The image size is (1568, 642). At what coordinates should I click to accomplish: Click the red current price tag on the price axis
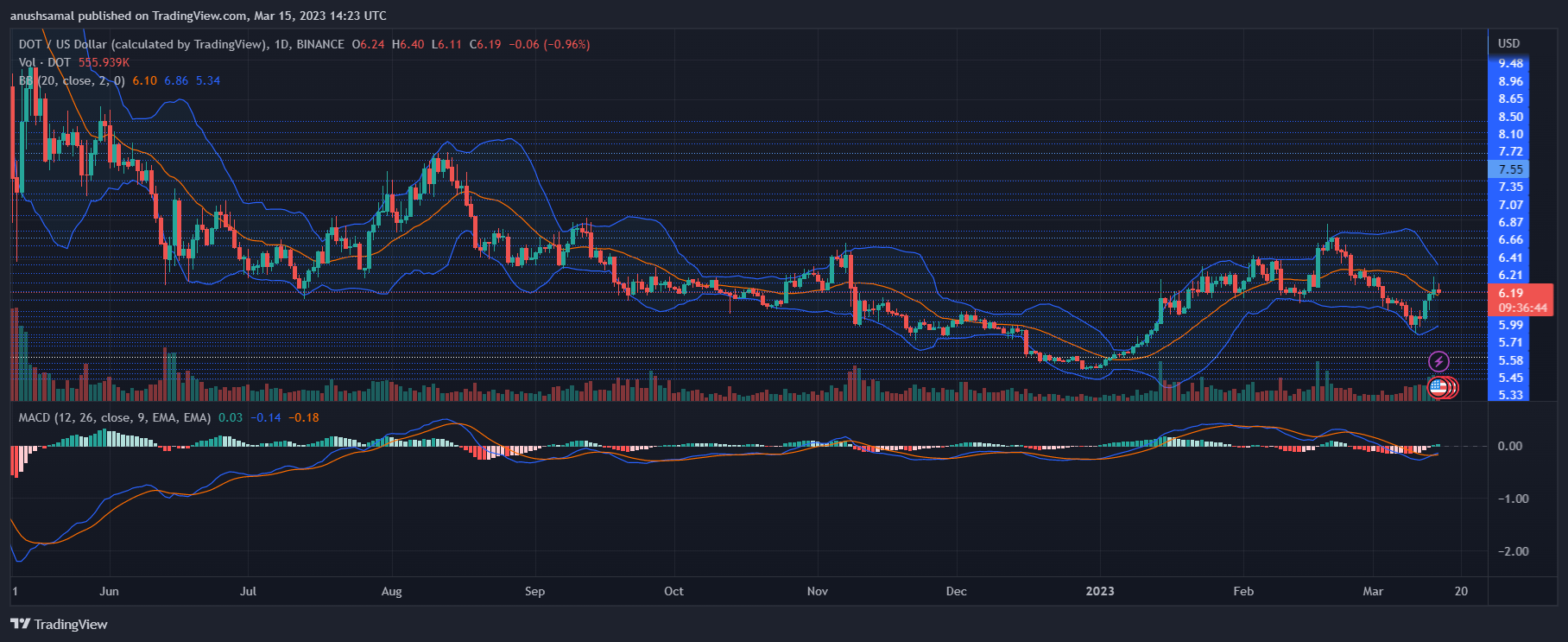coord(1521,300)
